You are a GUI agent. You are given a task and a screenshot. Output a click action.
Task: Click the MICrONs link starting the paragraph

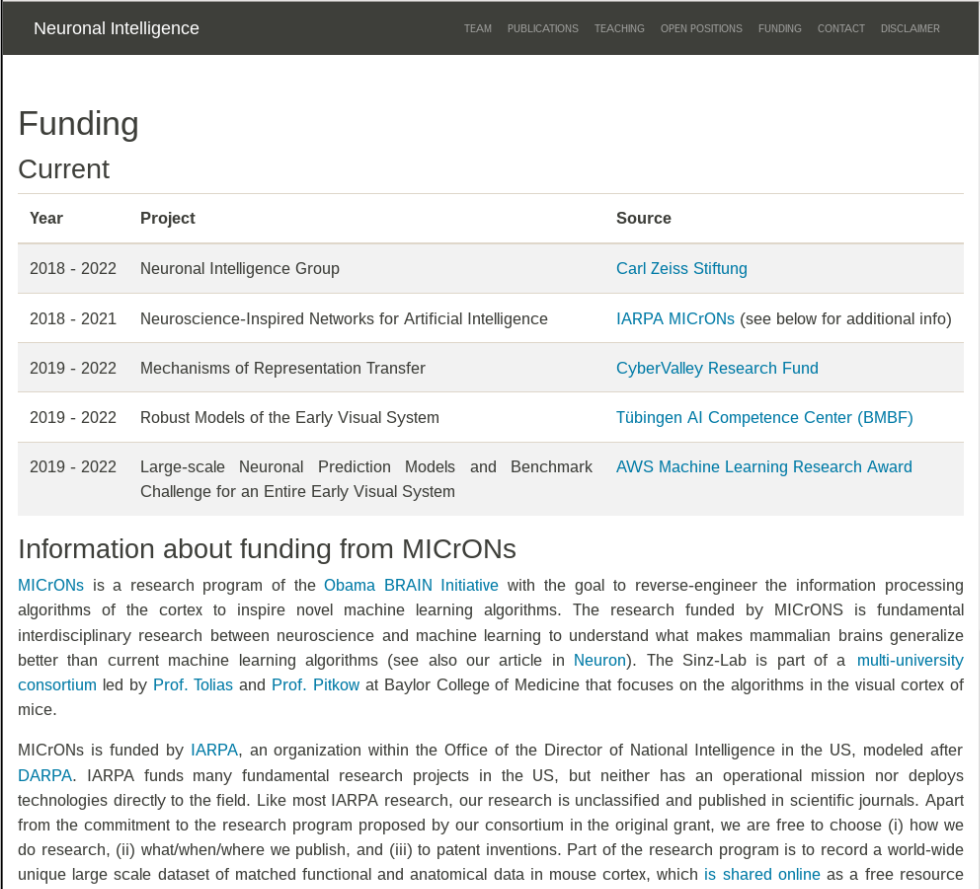[51, 586]
